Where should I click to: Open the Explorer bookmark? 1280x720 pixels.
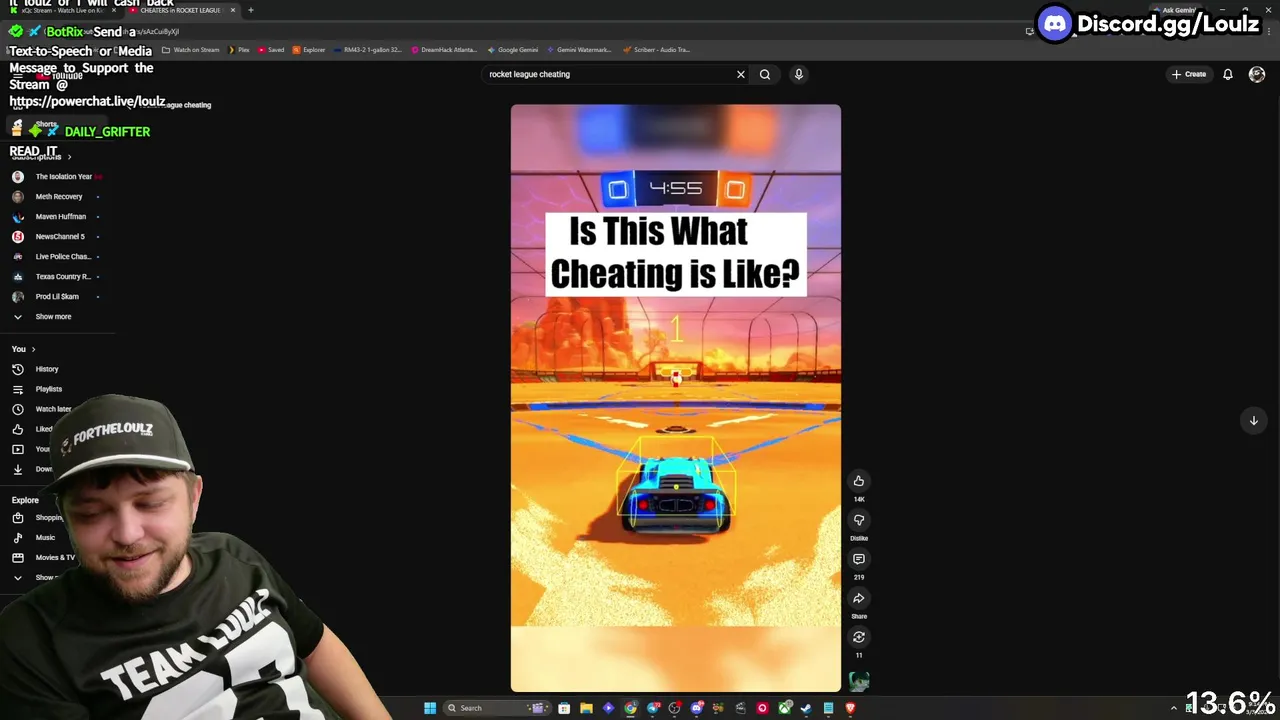coord(309,49)
